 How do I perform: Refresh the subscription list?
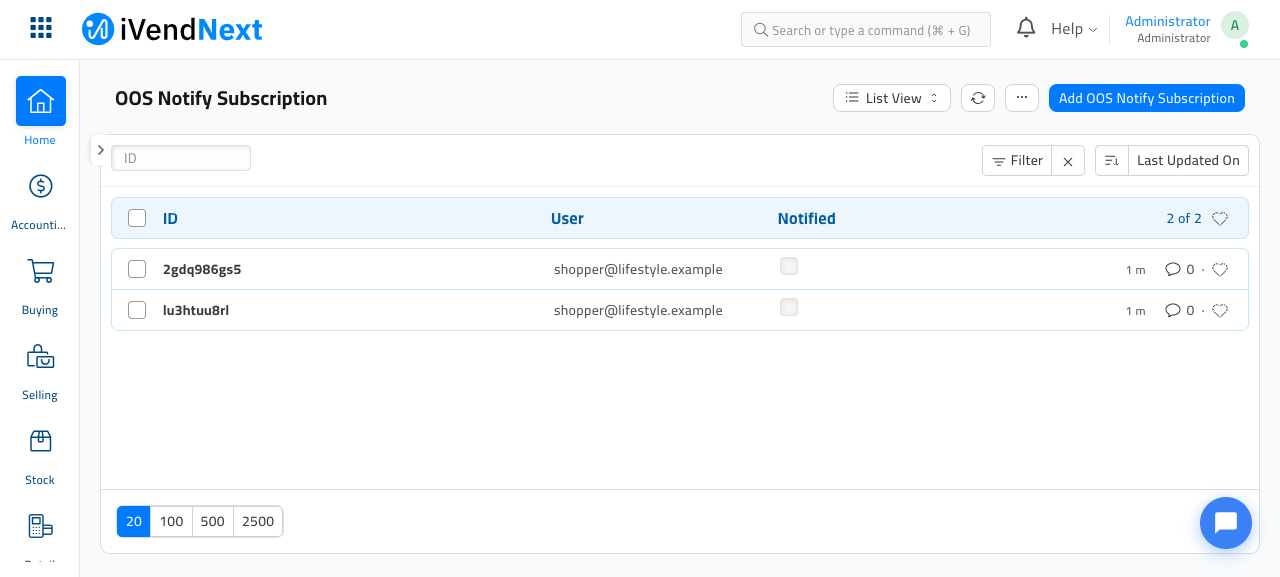978,98
